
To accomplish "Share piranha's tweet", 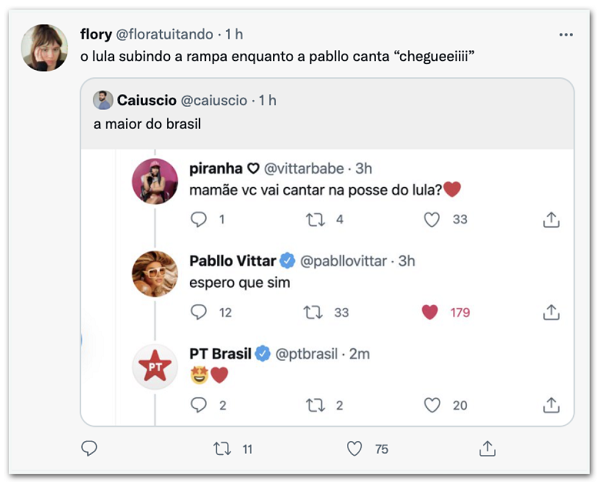I will click(x=550, y=220).
